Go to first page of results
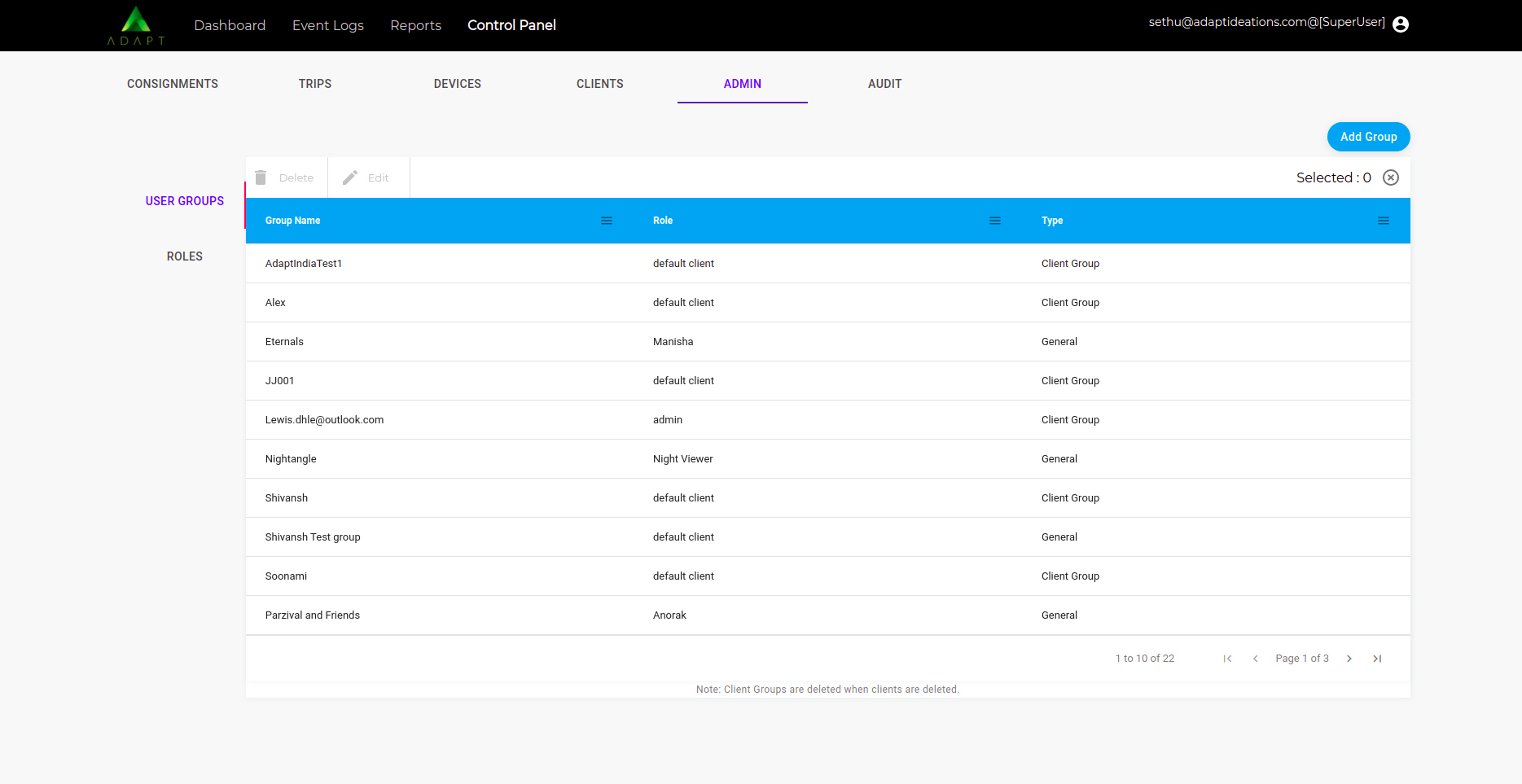 (x=1227, y=659)
